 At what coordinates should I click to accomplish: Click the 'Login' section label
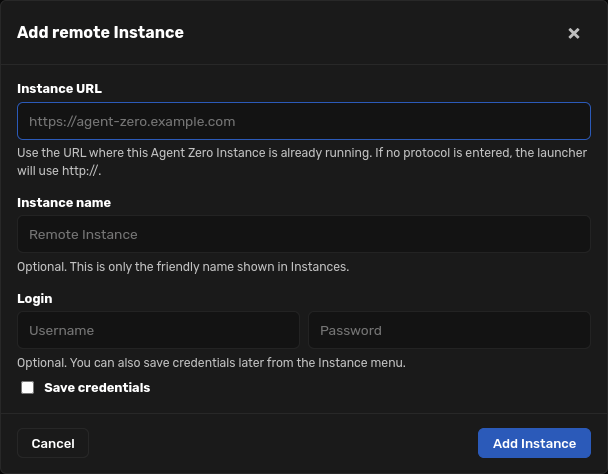[x=35, y=299]
